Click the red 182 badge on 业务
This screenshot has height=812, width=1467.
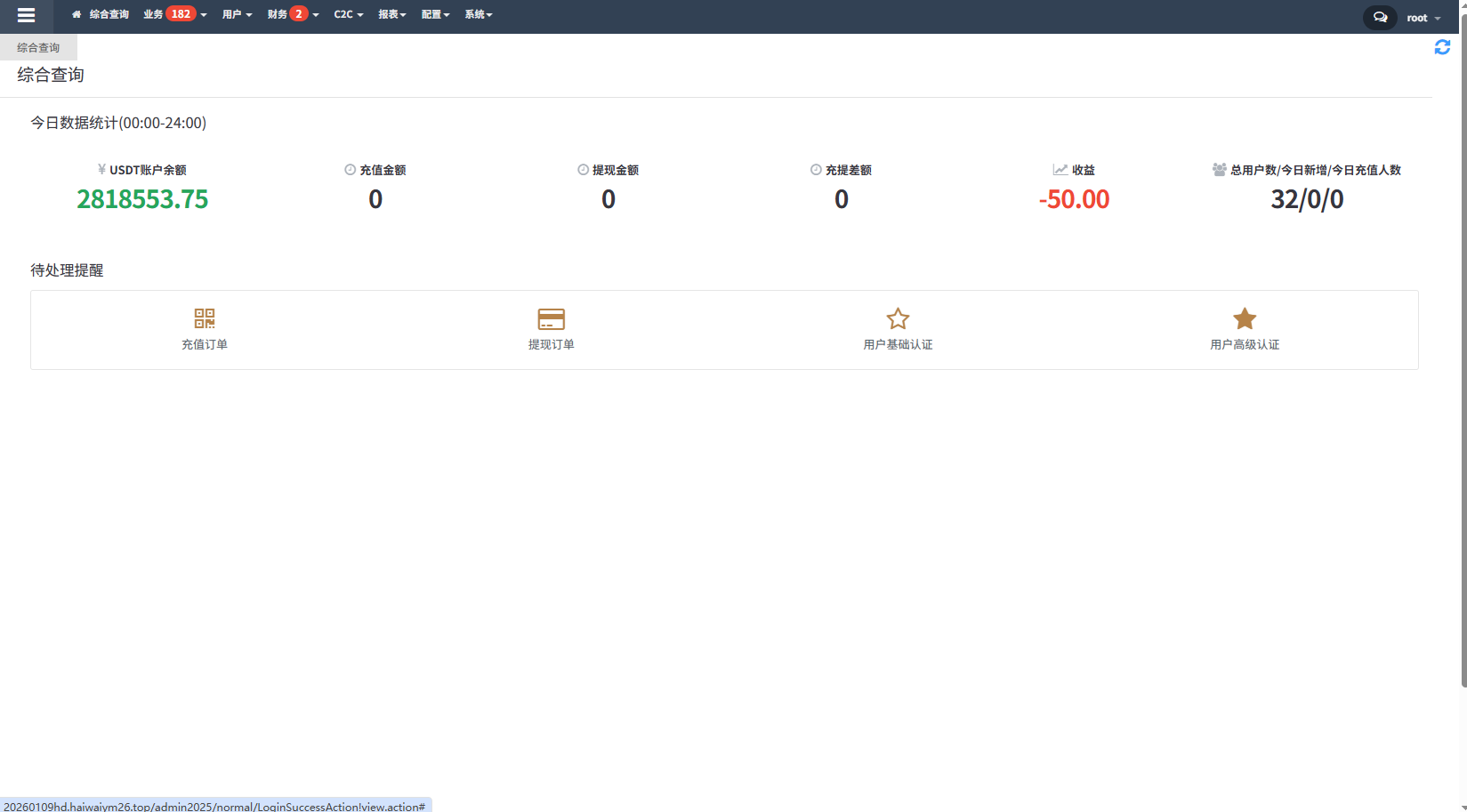pos(181,14)
